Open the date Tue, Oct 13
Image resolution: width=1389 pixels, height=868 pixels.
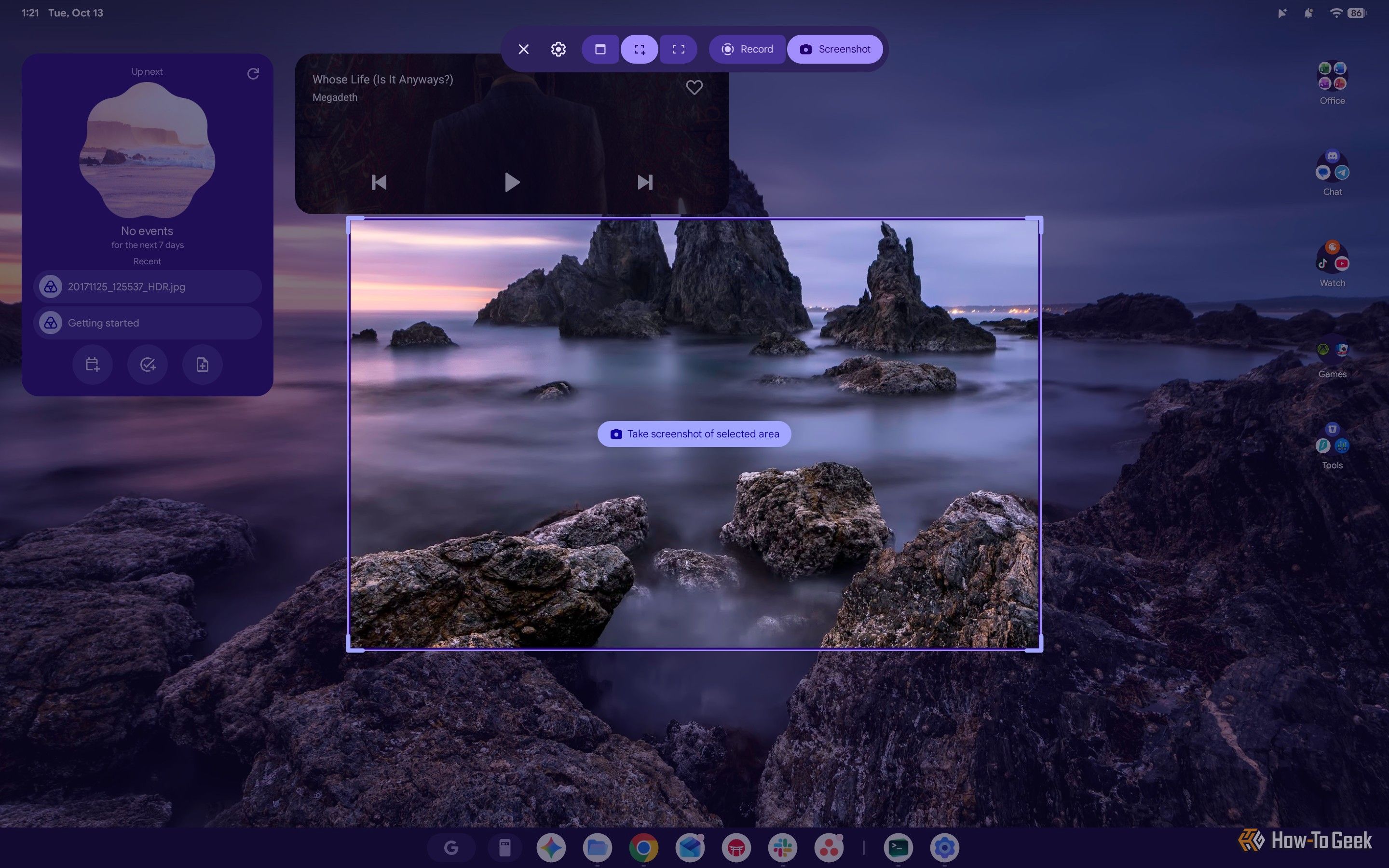(75, 13)
